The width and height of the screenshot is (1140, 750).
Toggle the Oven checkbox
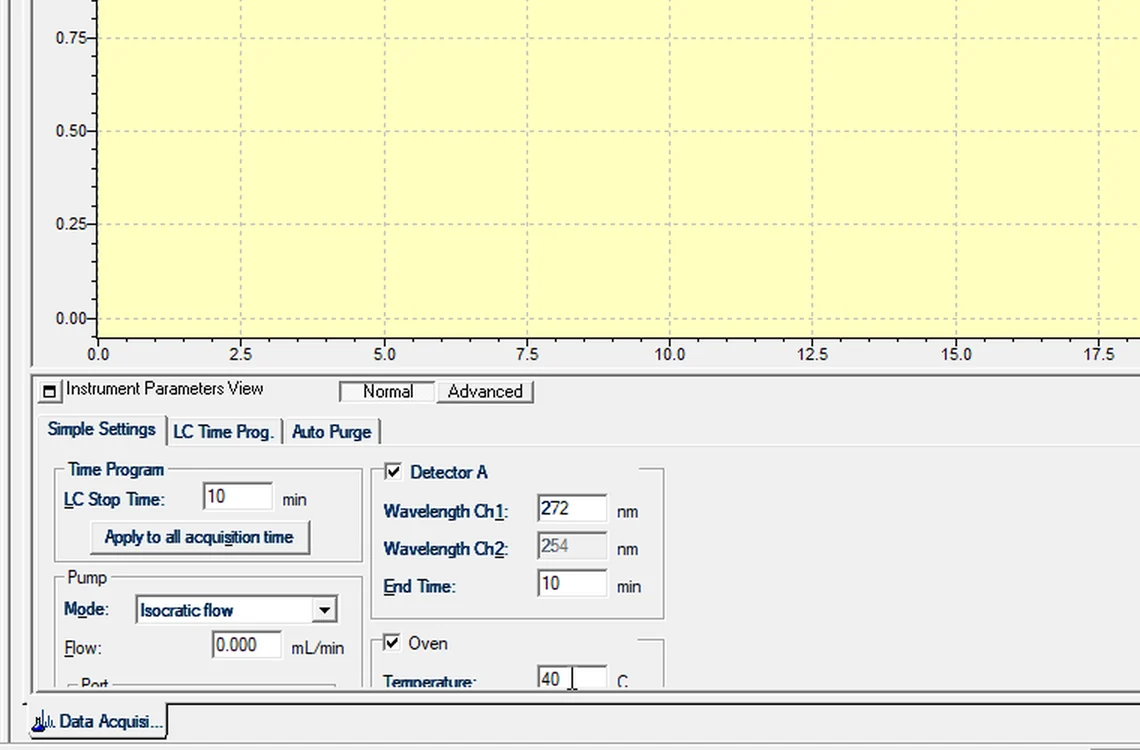[392, 642]
